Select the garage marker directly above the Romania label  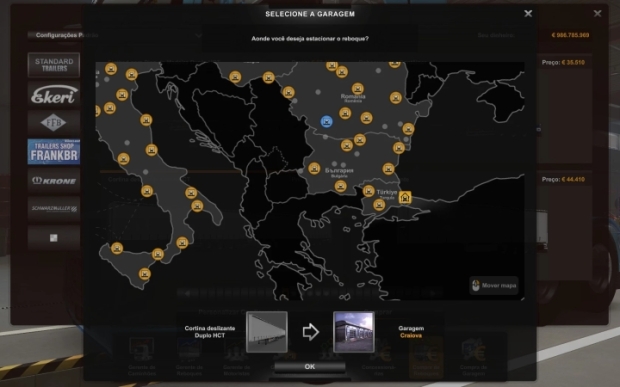tap(357, 88)
